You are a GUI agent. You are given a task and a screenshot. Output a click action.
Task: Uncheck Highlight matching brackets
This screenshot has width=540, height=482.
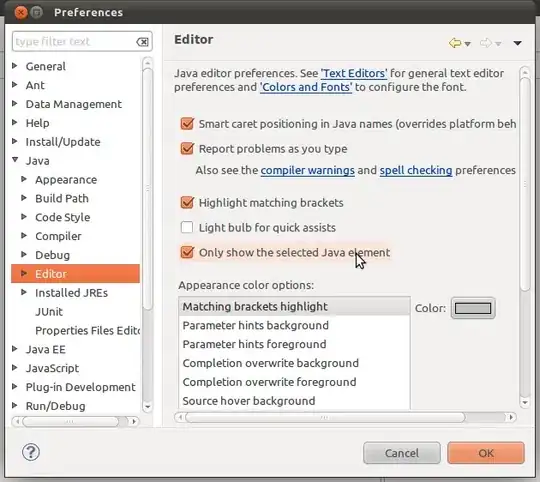point(187,202)
